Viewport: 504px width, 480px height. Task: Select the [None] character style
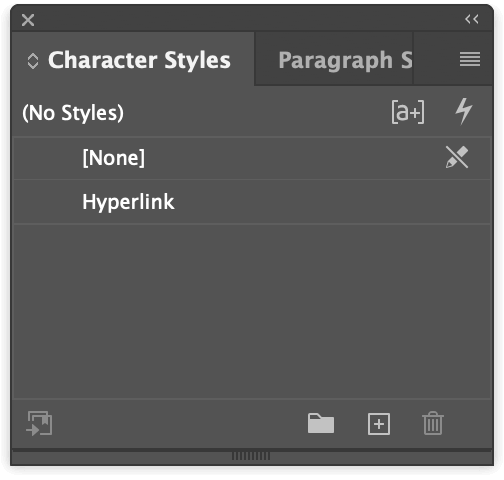click(252, 158)
